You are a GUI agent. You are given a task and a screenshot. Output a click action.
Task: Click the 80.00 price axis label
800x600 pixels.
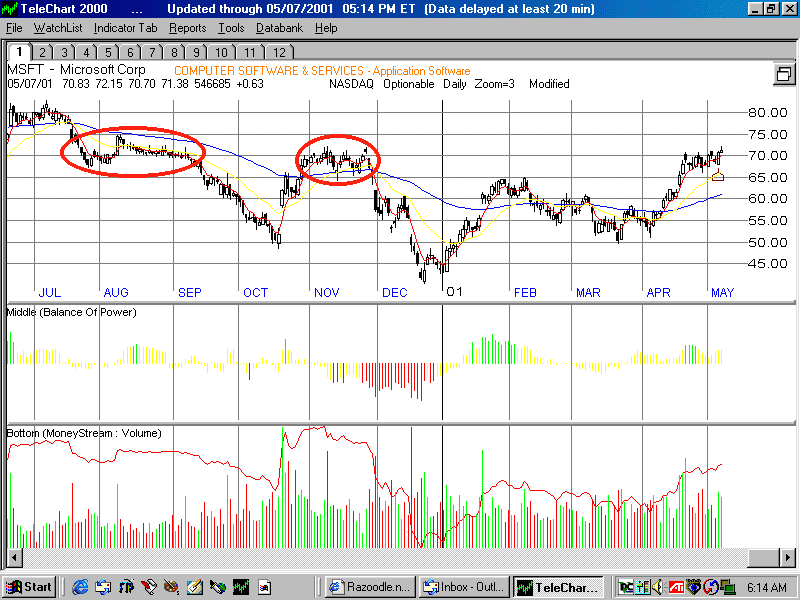[x=768, y=113]
